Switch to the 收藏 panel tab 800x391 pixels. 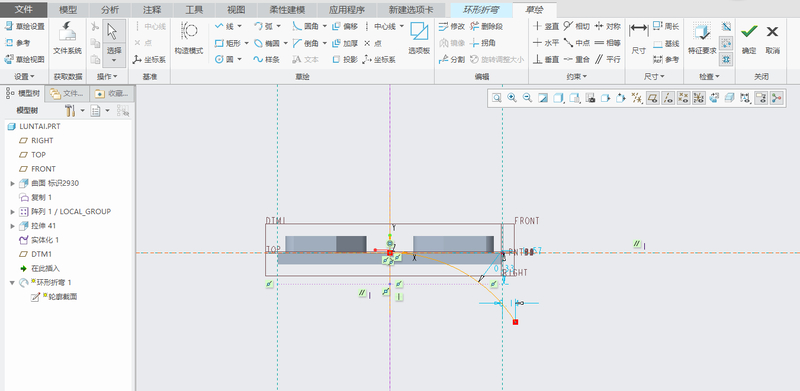(112, 93)
